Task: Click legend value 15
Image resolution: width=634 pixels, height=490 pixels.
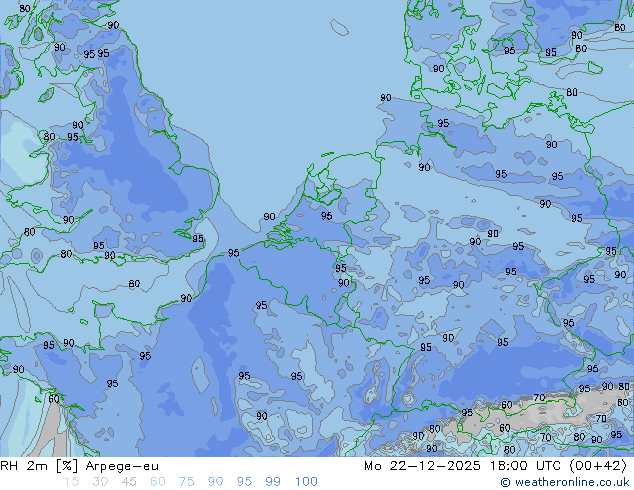Action: point(71,482)
